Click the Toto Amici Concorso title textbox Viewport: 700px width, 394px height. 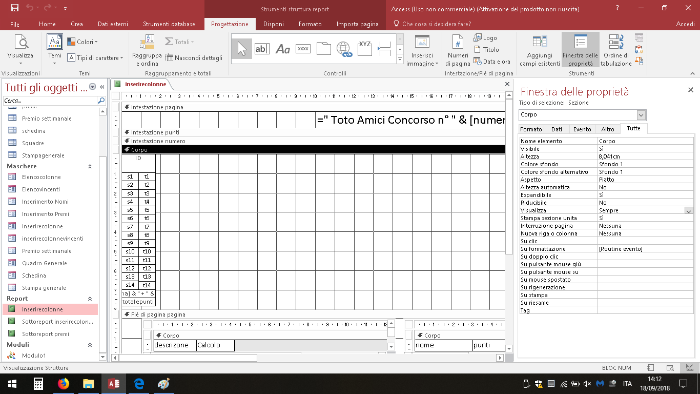(411, 120)
